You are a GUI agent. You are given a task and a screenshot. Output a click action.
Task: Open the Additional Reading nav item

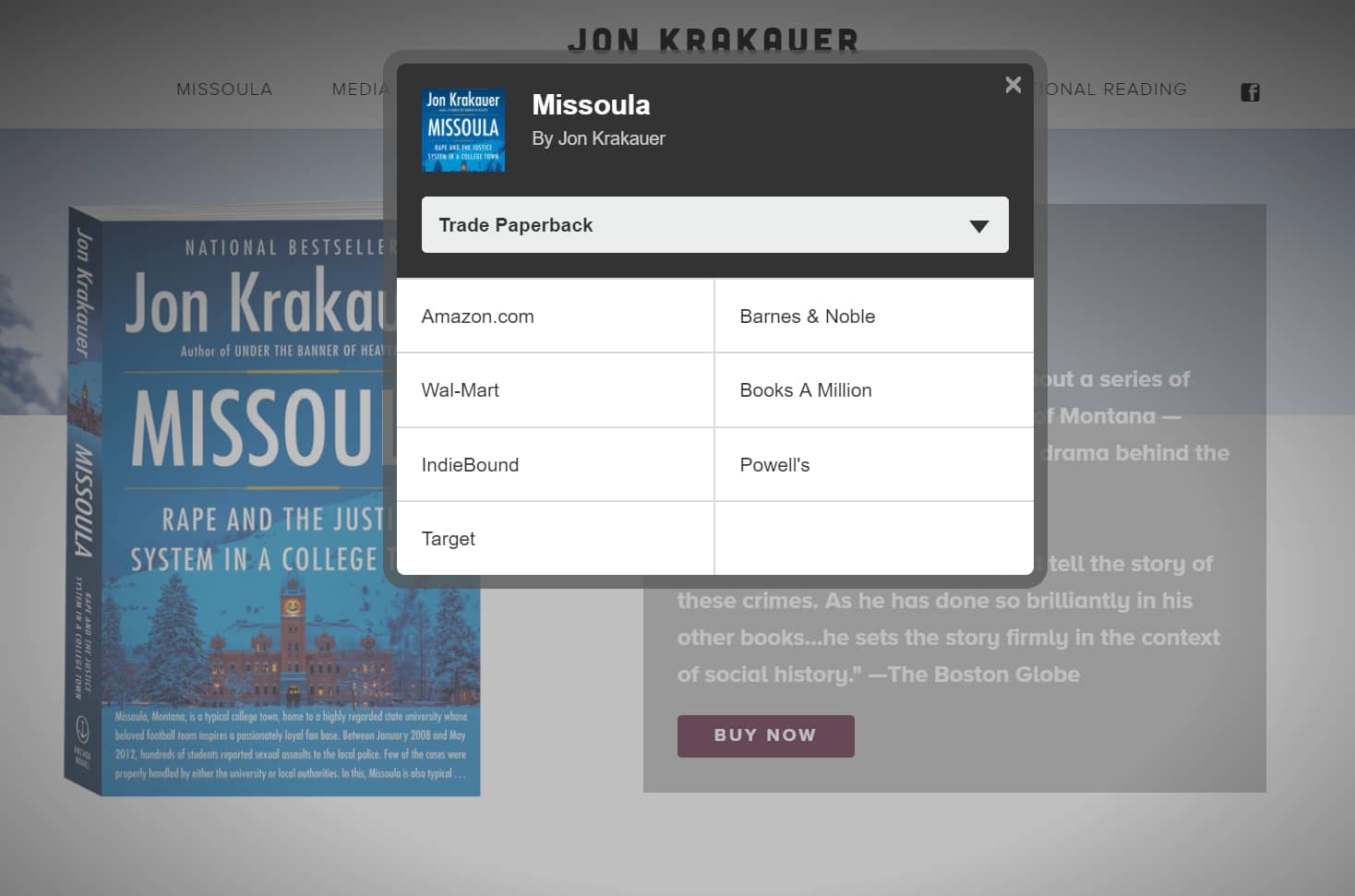tap(1115, 90)
